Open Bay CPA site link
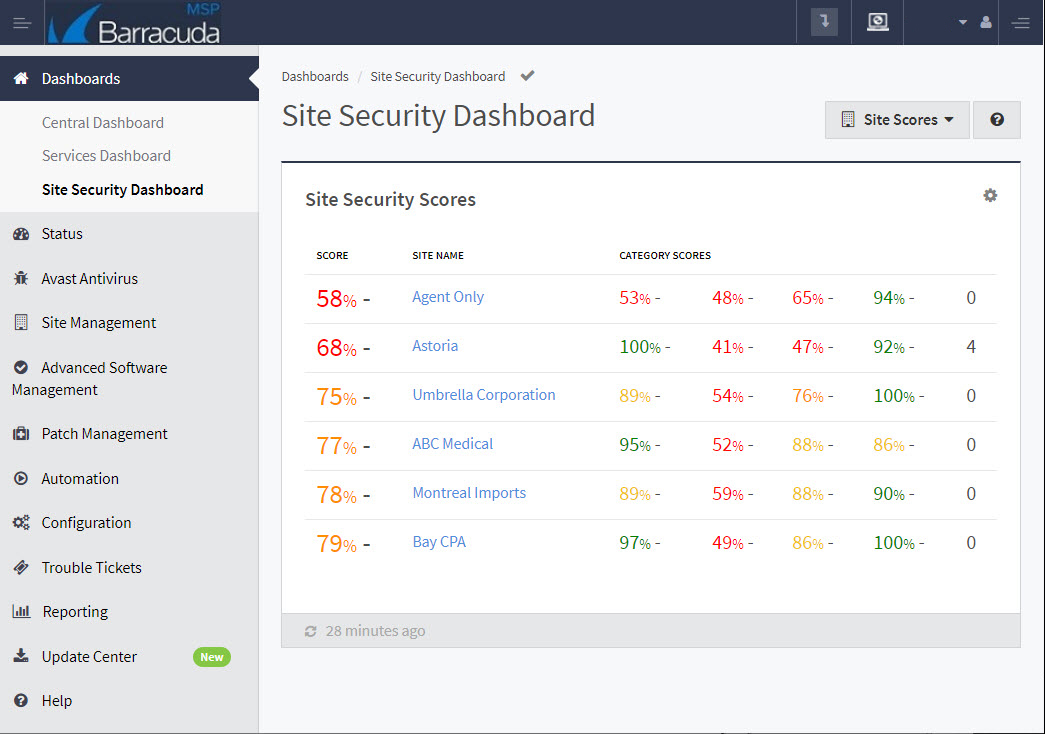The image size is (1045, 734). click(x=439, y=542)
